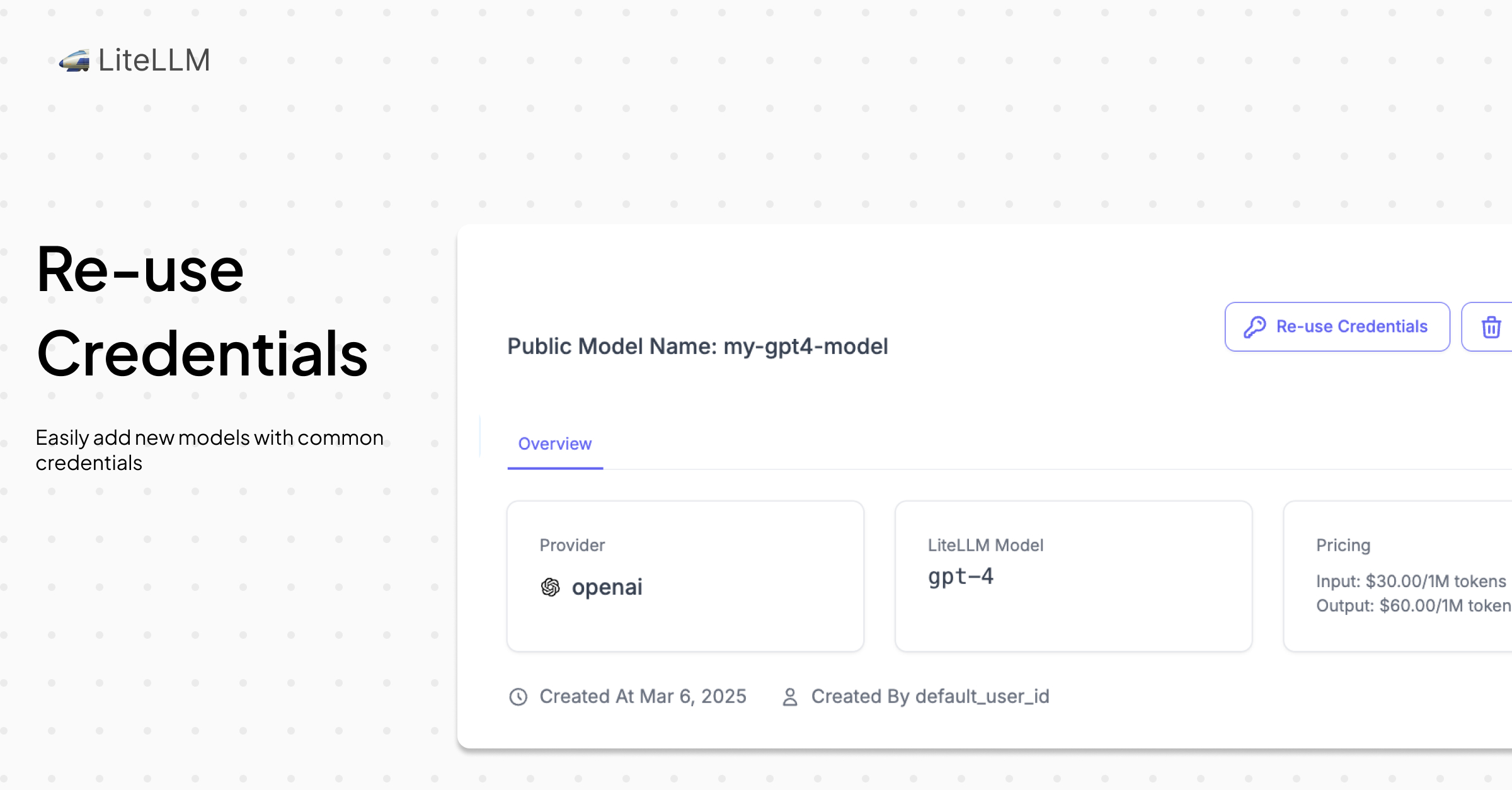Select the openai provider name
This screenshot has width=1512, height=790.
607,587
